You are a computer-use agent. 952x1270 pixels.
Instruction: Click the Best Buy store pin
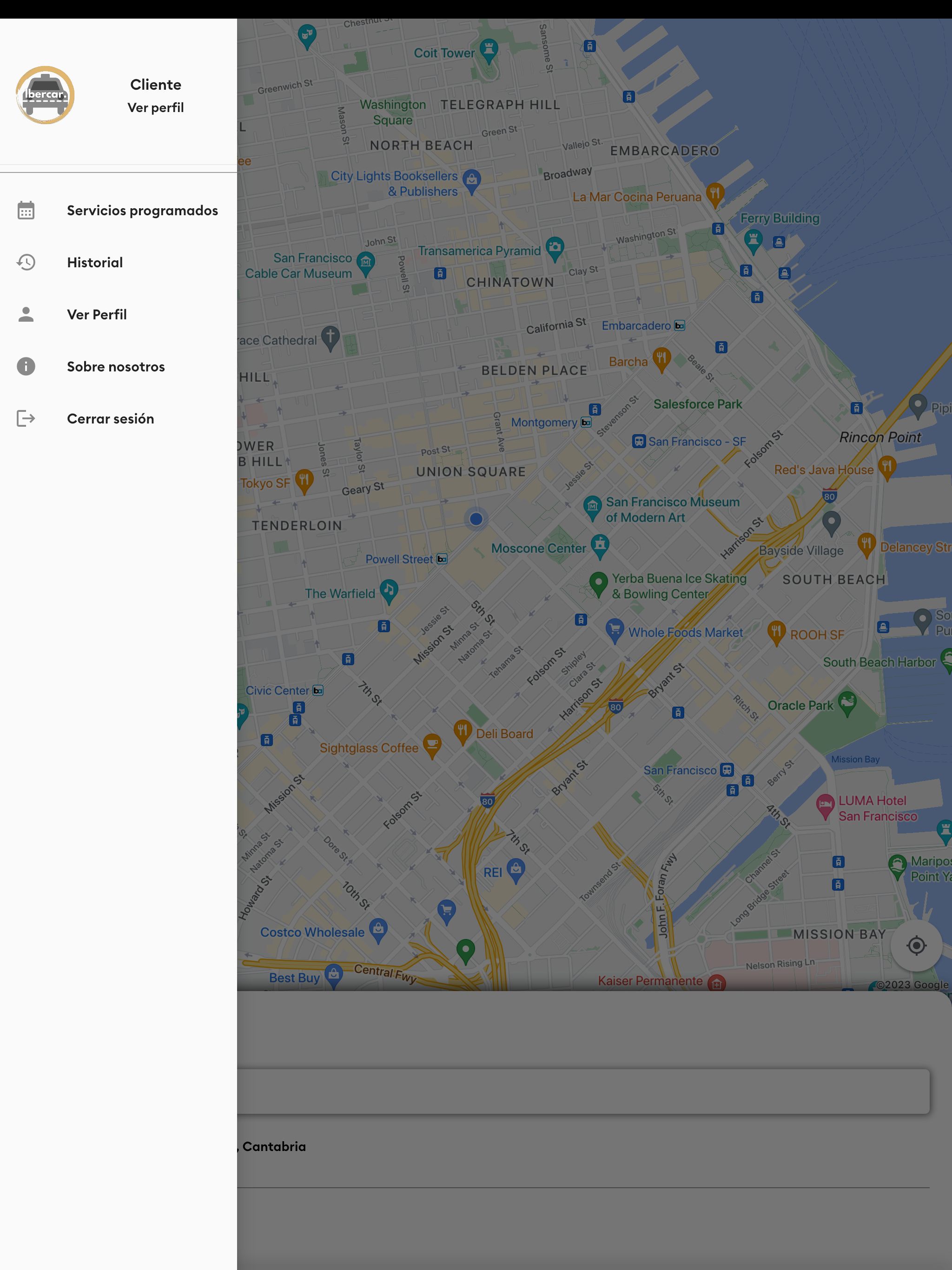tap(334, 976)
